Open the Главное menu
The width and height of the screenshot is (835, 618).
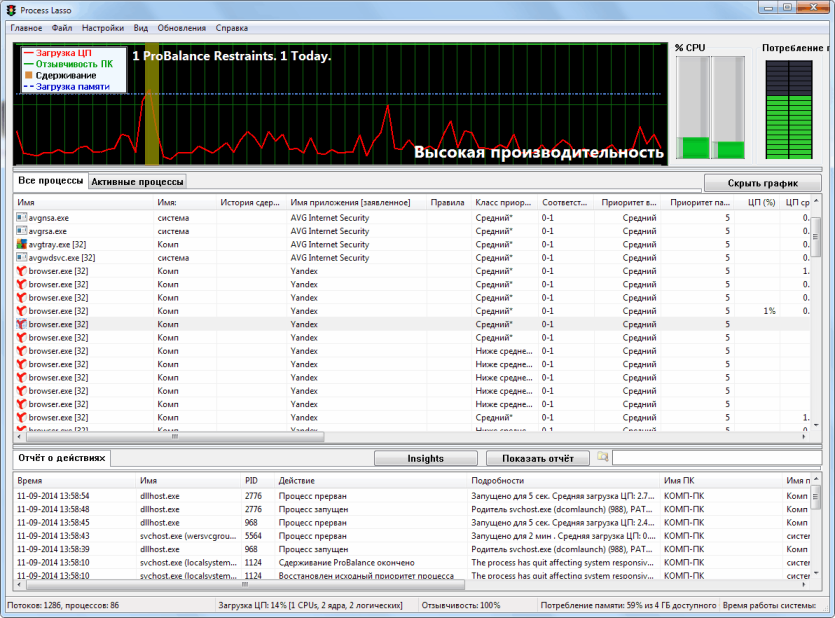[x=26, y=28]
